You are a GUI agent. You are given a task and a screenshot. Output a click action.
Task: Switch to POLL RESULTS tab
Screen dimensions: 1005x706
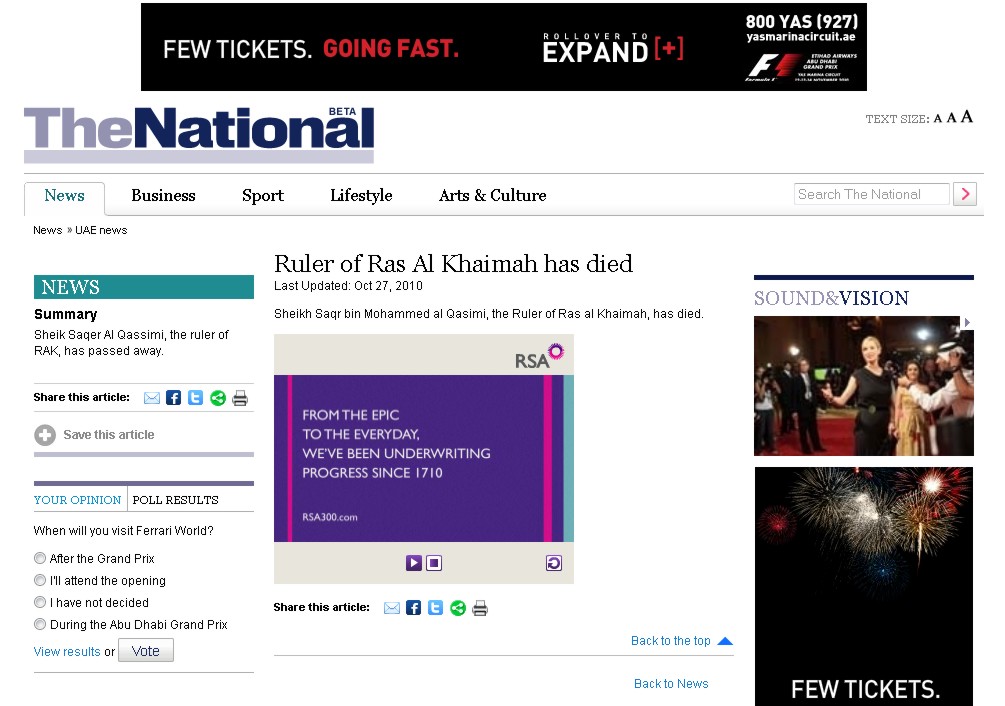point(175,500)
